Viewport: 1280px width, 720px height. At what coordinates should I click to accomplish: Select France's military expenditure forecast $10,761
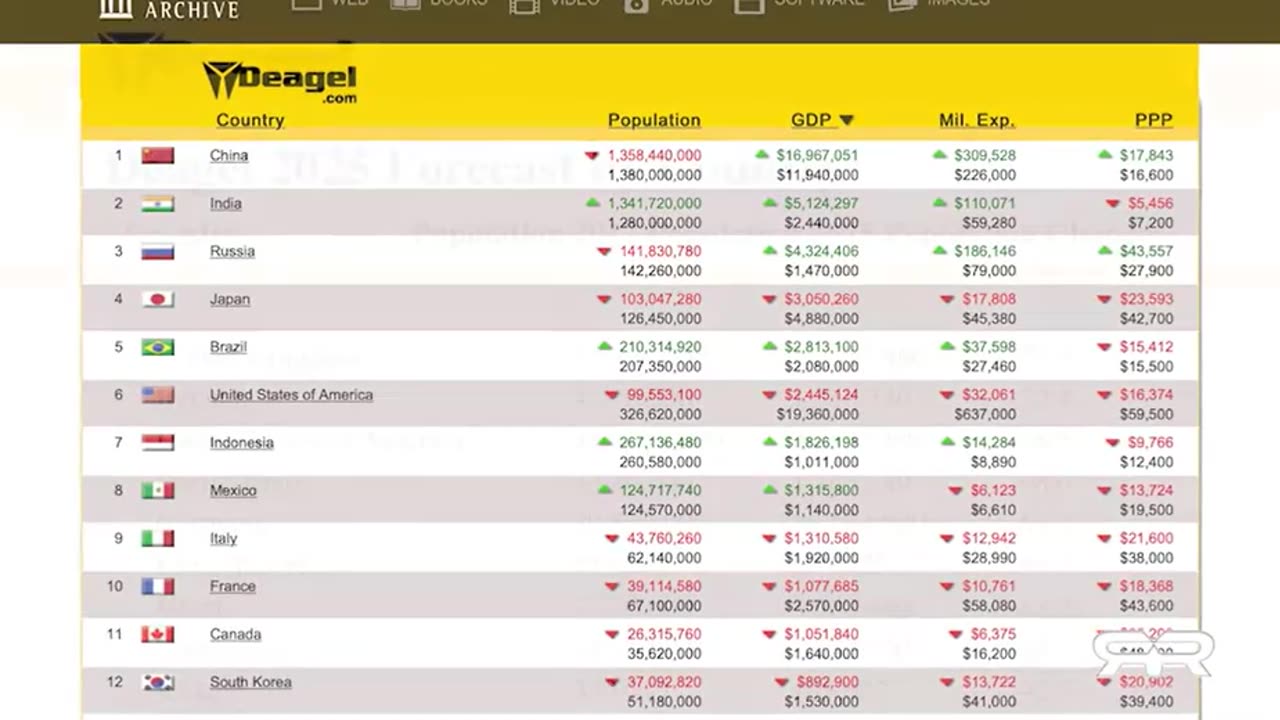[x=989, y=586]
